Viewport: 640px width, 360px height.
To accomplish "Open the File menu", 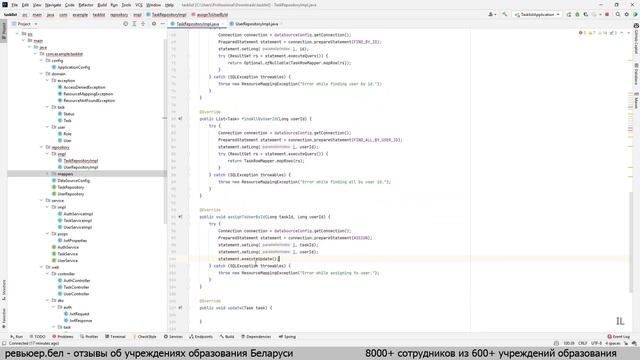I will (x=15, y=5).
